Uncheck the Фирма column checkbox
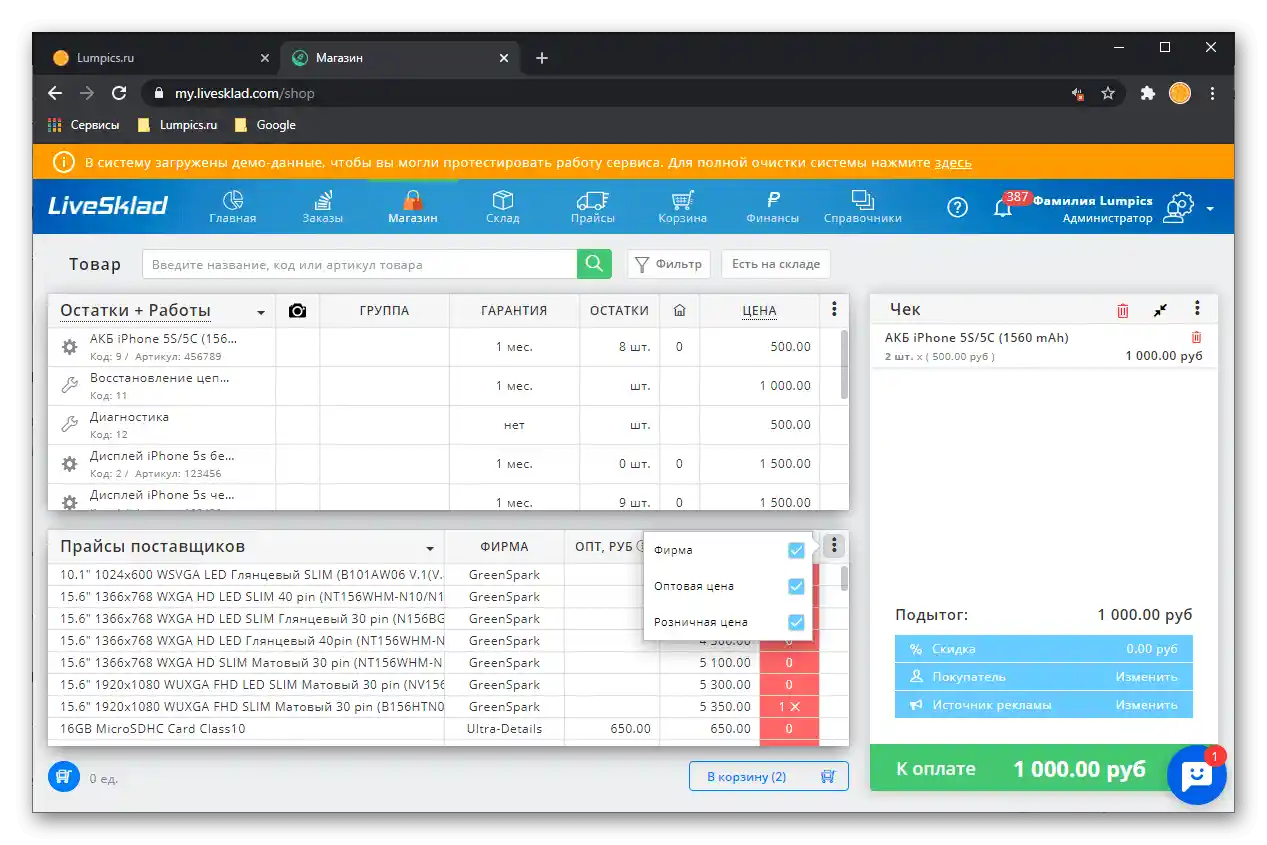 tap(796, 550)
